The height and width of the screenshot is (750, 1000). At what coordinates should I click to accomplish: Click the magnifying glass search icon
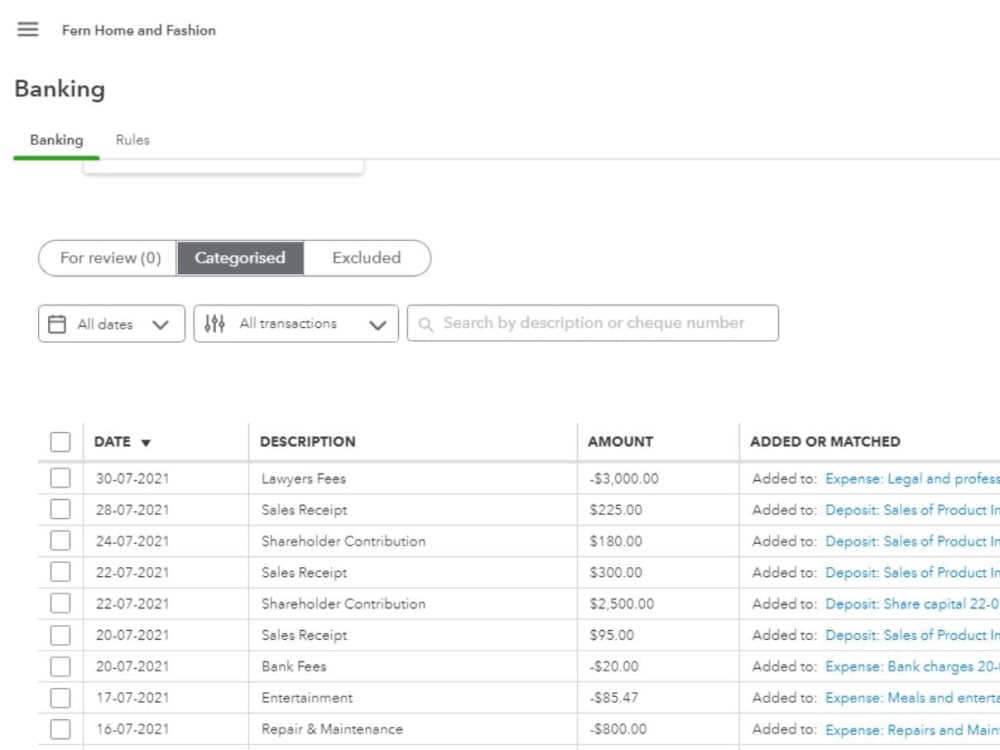coord(426,323)
